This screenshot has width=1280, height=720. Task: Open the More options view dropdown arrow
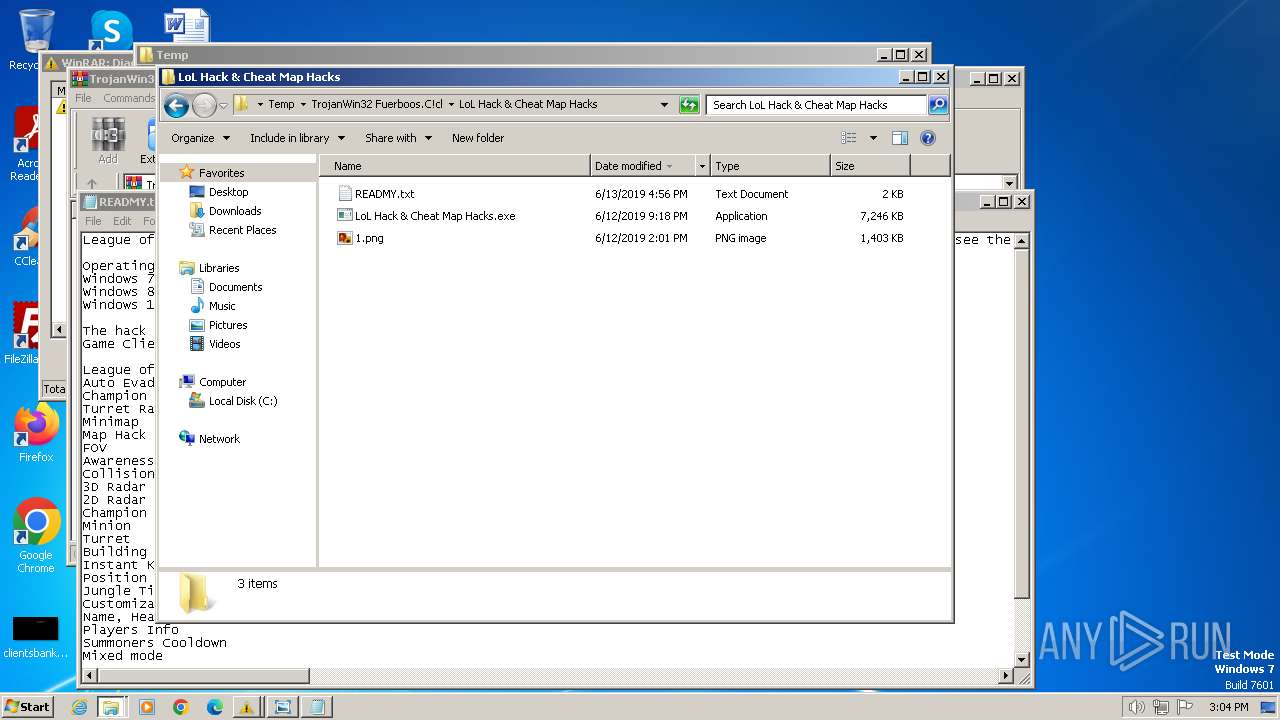873,138
